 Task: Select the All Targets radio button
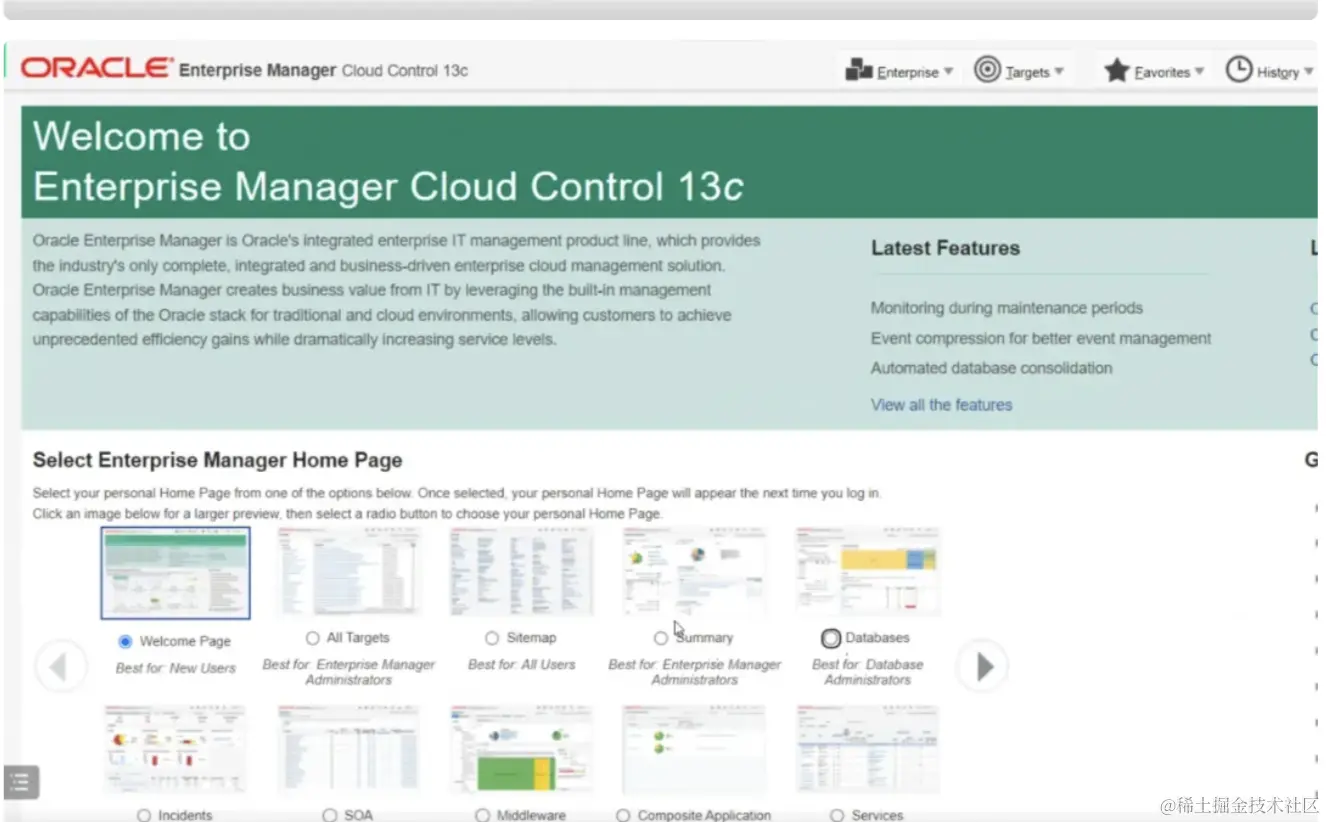pyautogui.click(x=313, y=638)
